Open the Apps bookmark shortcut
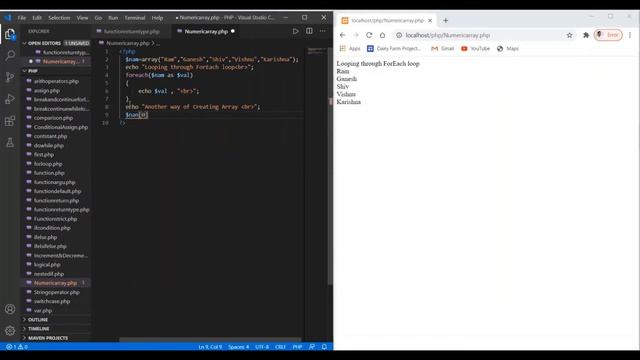Screen dimensions: 640x360 [x=350, y=49]
